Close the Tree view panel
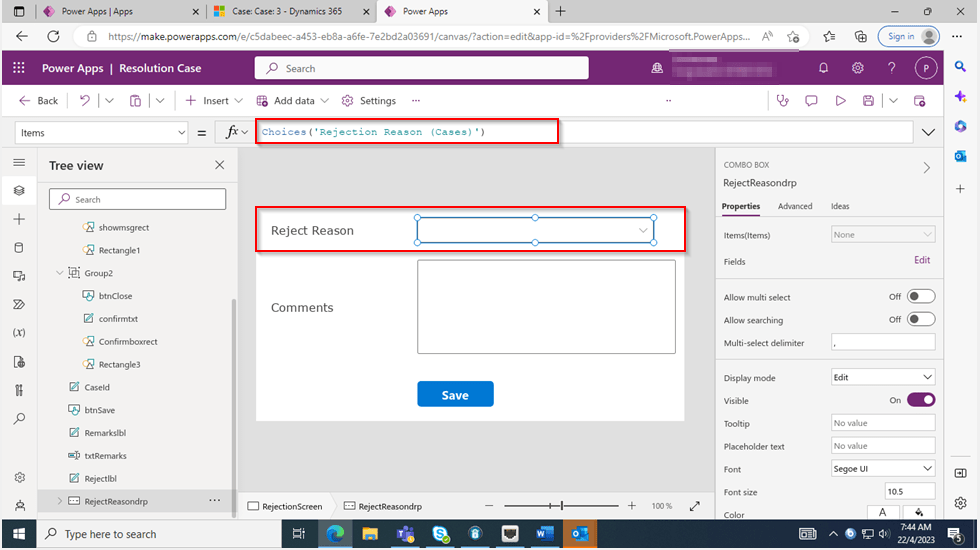Viewport: 980px width, 550px height. [220, 166]
